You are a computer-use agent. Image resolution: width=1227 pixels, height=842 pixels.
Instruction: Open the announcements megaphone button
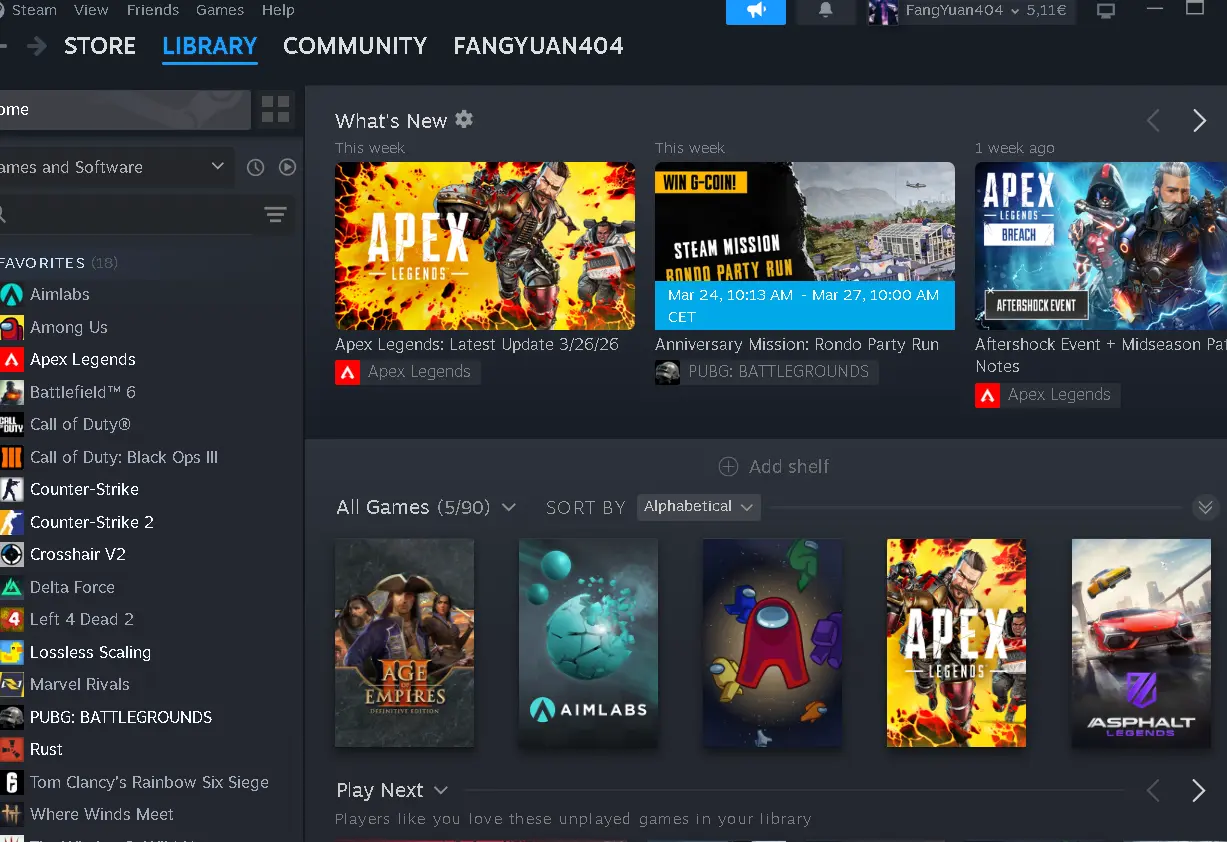[756, 11]
